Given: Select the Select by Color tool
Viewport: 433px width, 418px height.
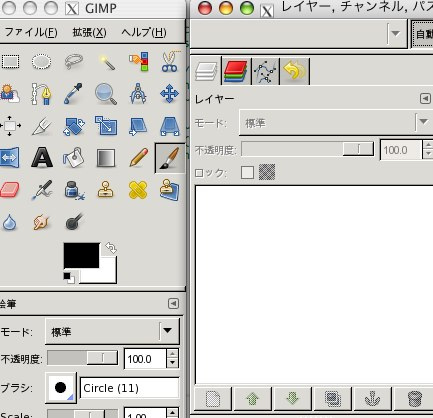Looking at the screenshot, I should [138, 62].
